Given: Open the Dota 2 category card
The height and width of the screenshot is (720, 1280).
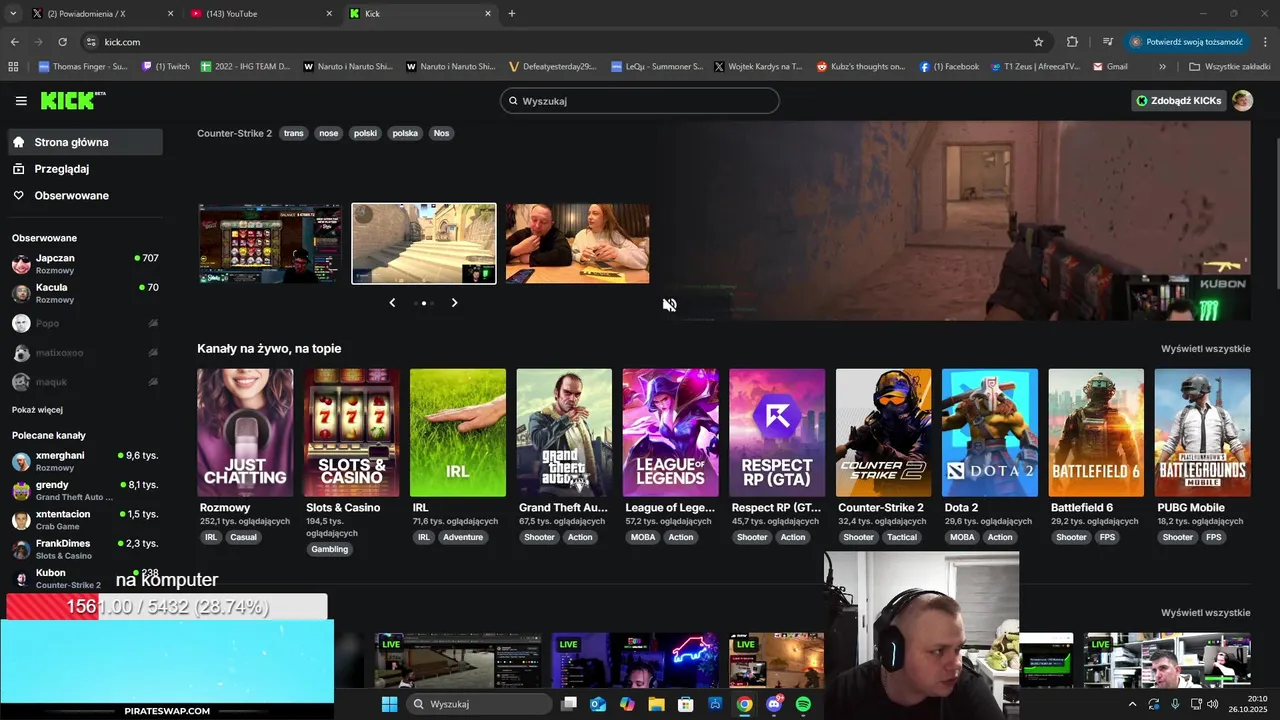Looking at the screenshot, I should (x=990, y=433).
